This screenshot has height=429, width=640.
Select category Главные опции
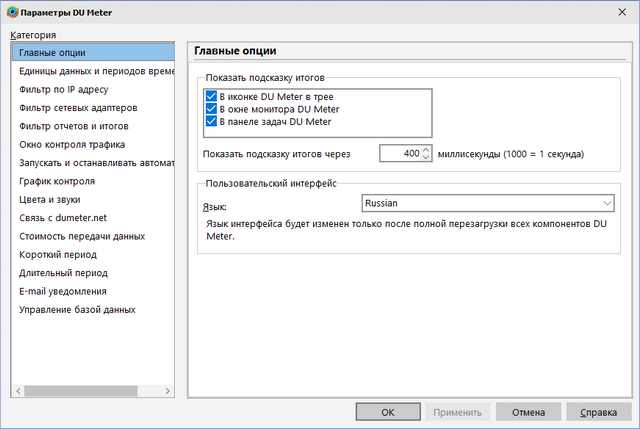coord(93,53)
